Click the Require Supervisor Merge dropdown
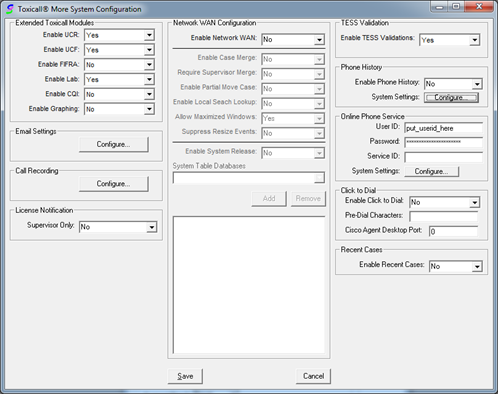498x394 pixels. tap(293, 74)
